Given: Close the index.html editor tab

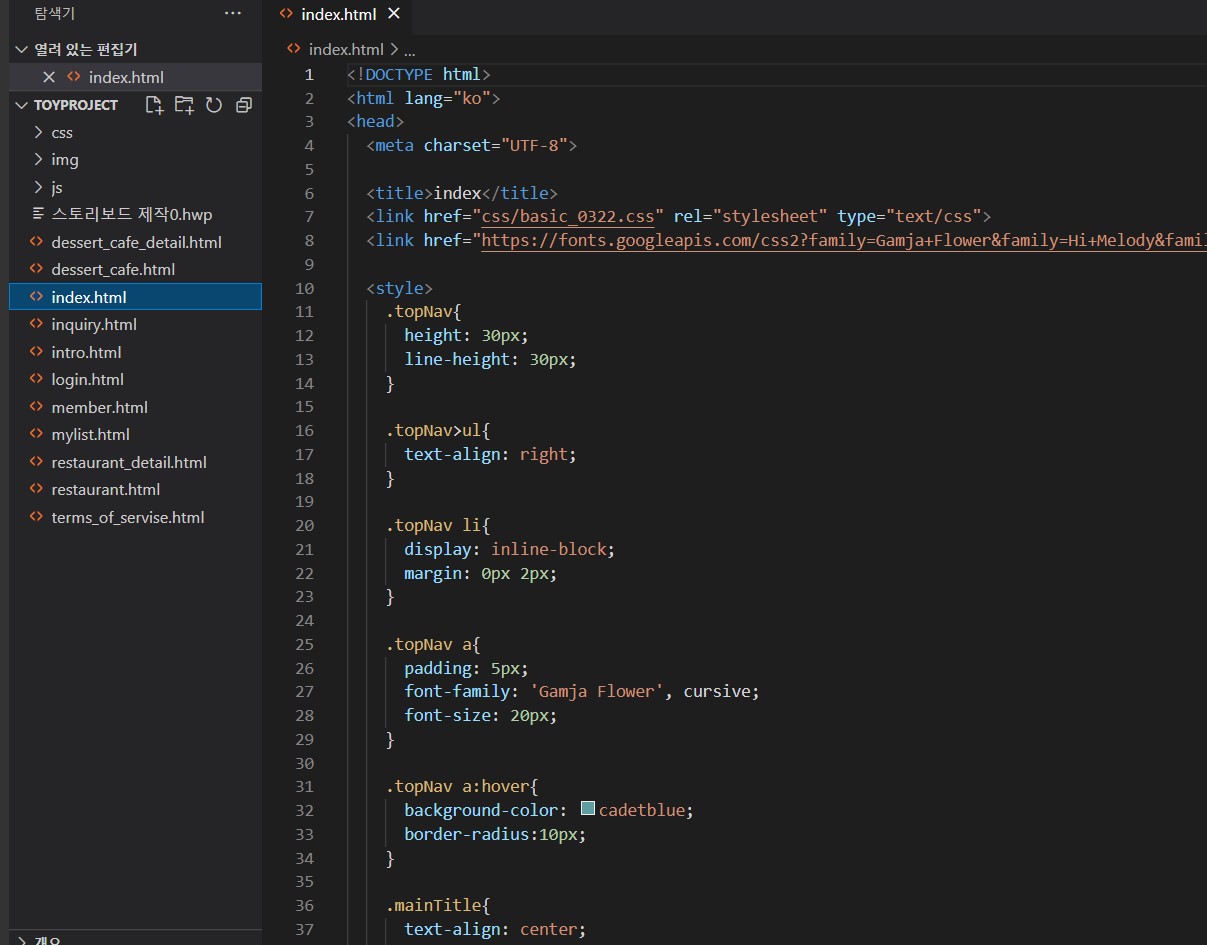Looking at the screenshot, I should coord(393,14).
